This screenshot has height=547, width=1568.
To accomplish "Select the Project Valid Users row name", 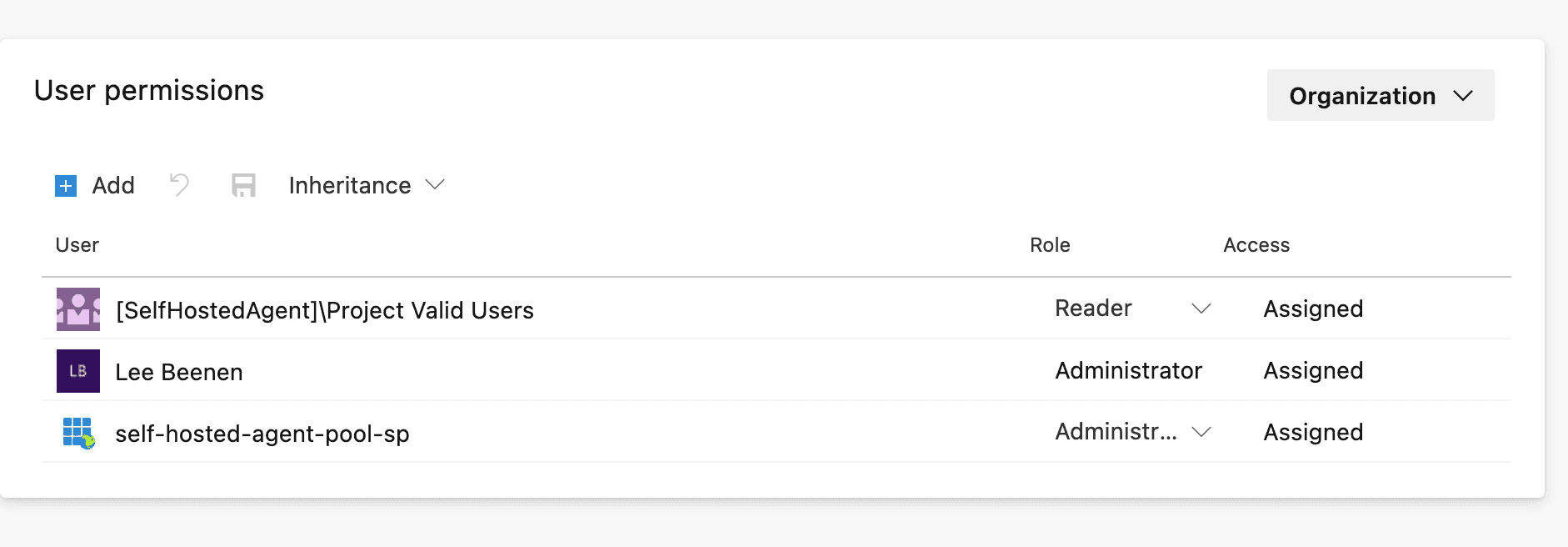I will [325, 310].
